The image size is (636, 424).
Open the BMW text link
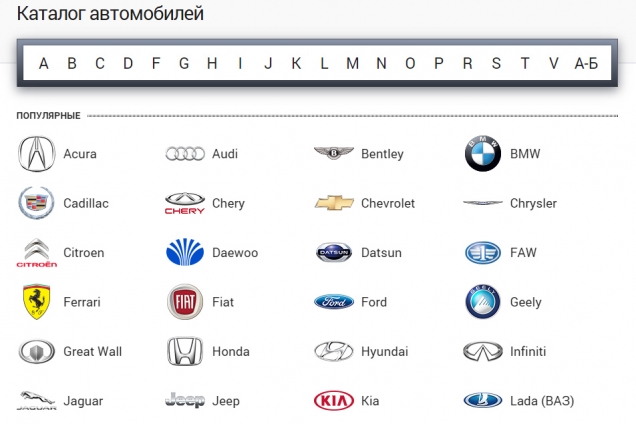525,154
